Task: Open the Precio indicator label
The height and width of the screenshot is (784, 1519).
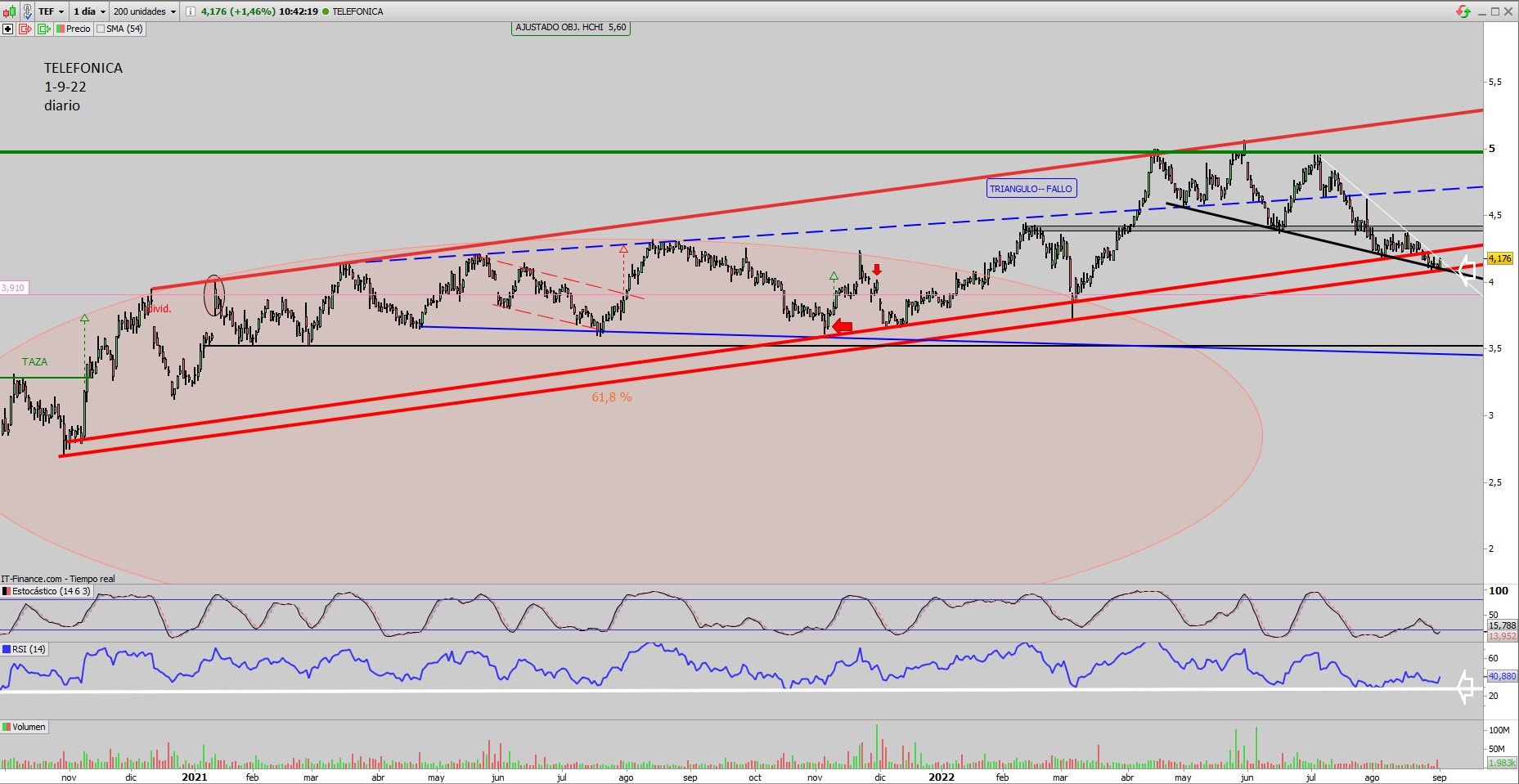Action: pos(79,29)
